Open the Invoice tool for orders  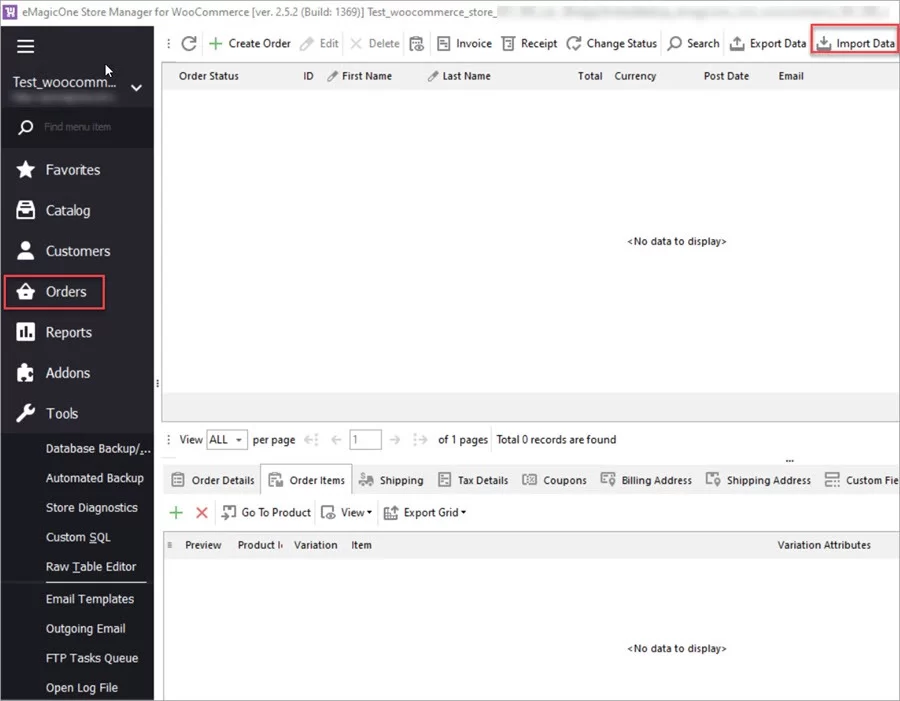pos(463,43)
